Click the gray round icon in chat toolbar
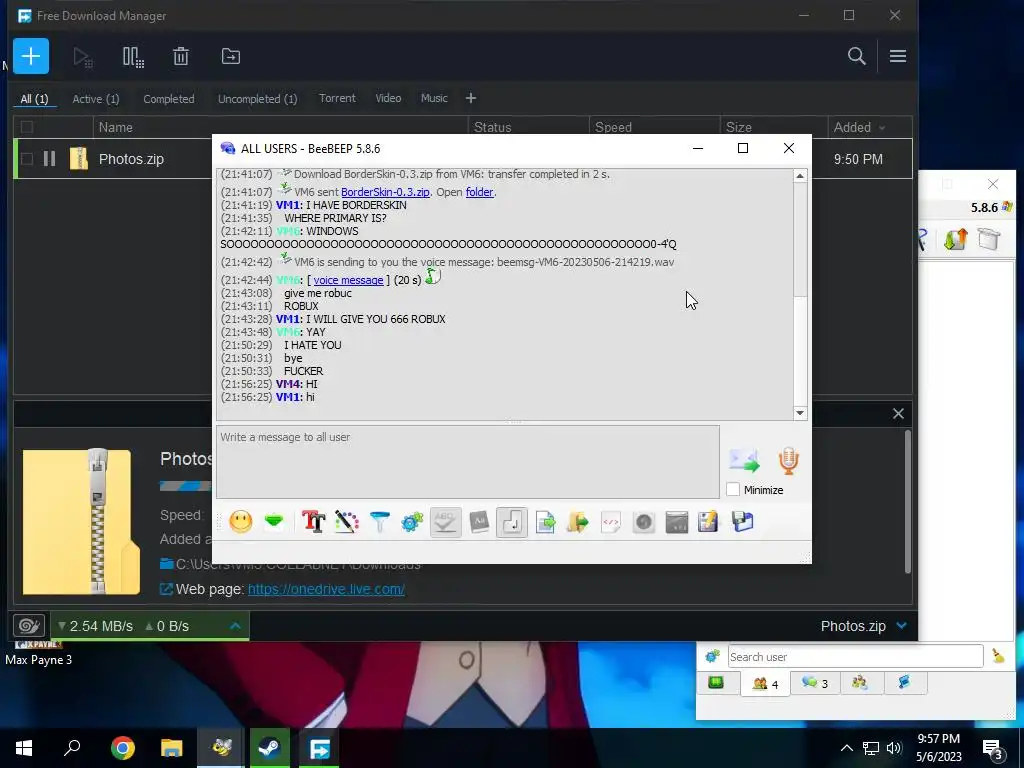This screenshot has height=768, width=1024. click(644, 522)
